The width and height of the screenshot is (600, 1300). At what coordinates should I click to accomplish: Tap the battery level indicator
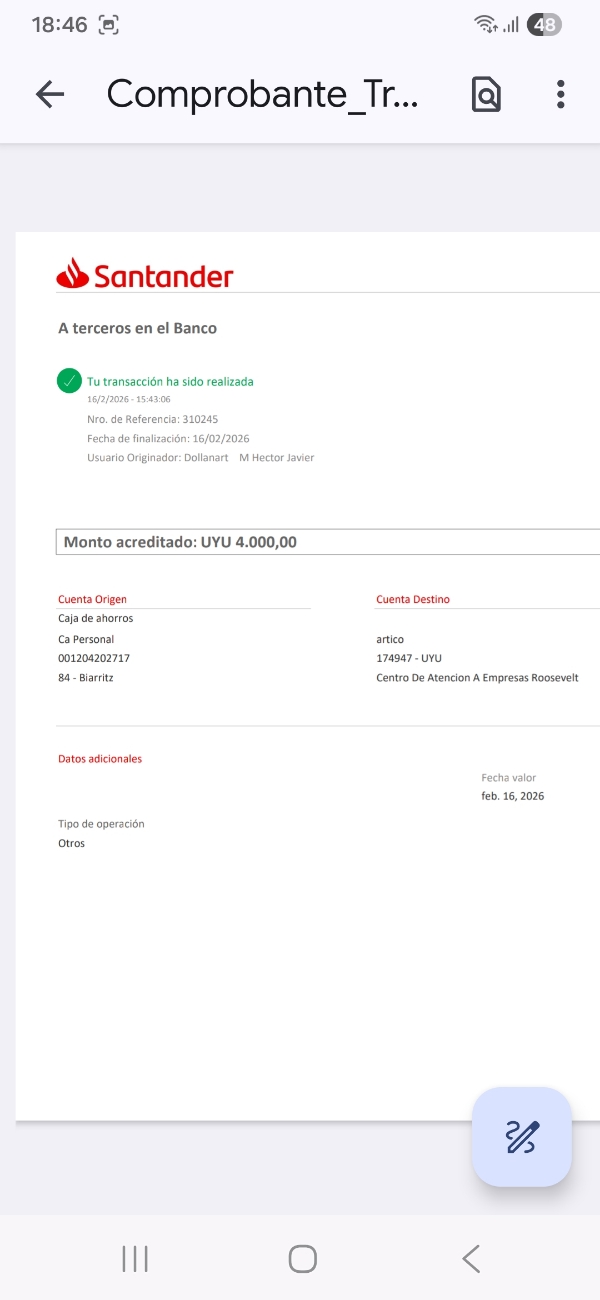544,25
